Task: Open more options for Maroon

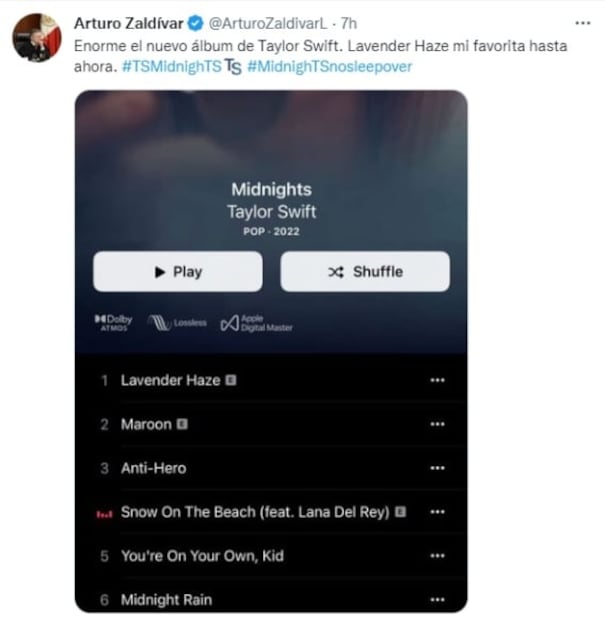Action: coord(436,424)
